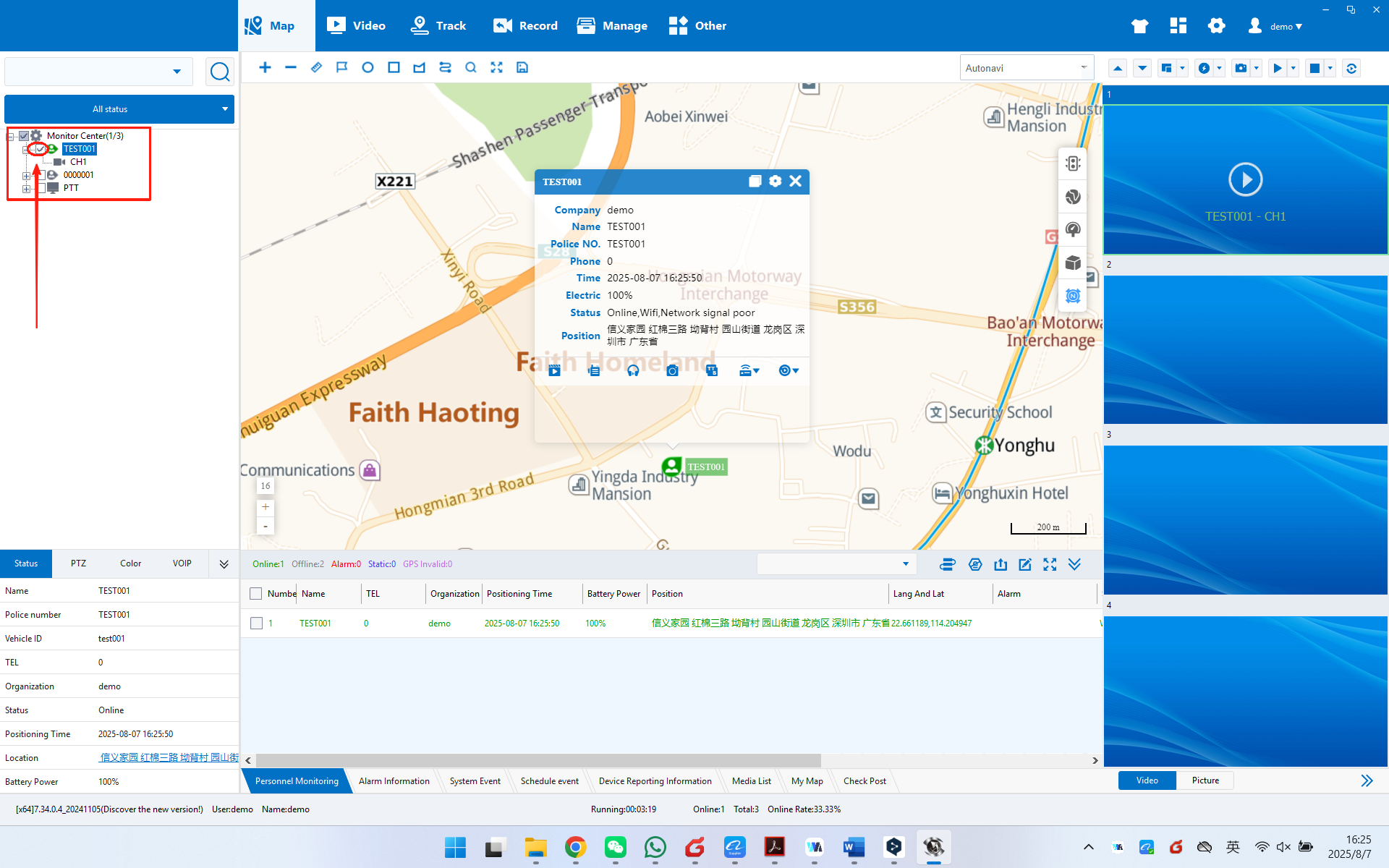The height and width of the screenshot is (868, 1389).
Task: Click the satellite globe layer icon on map
Action: [1073, 197]
